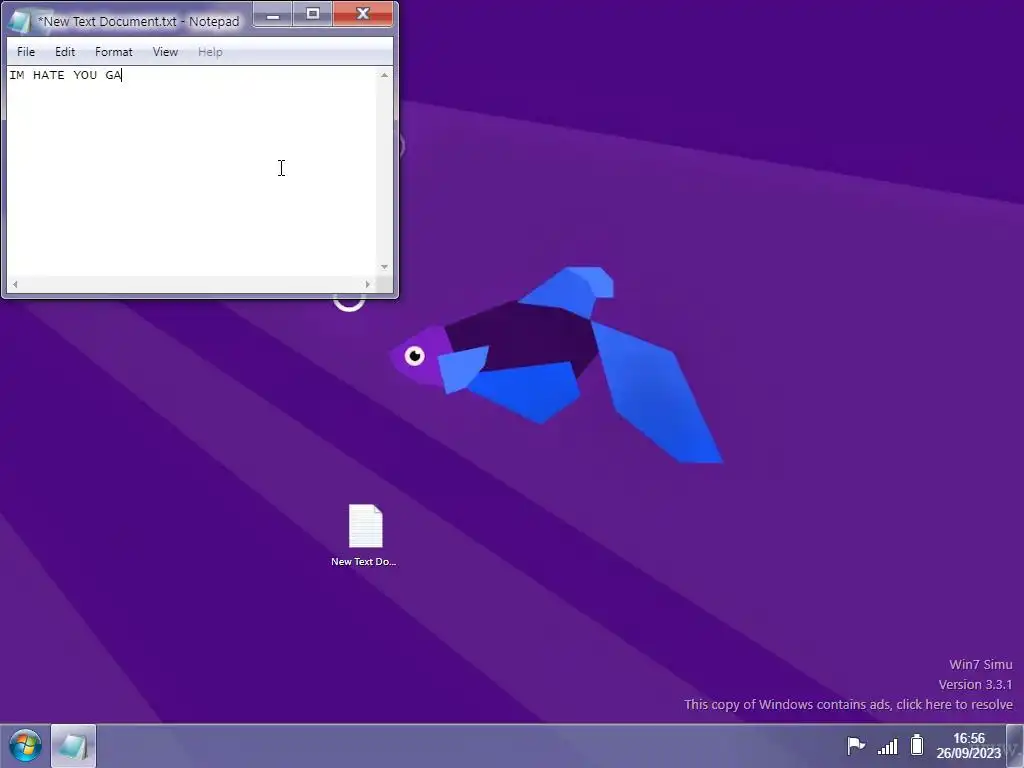Open the Format menu in Notepad
The image size is (1024, 768).
[114, 52]
